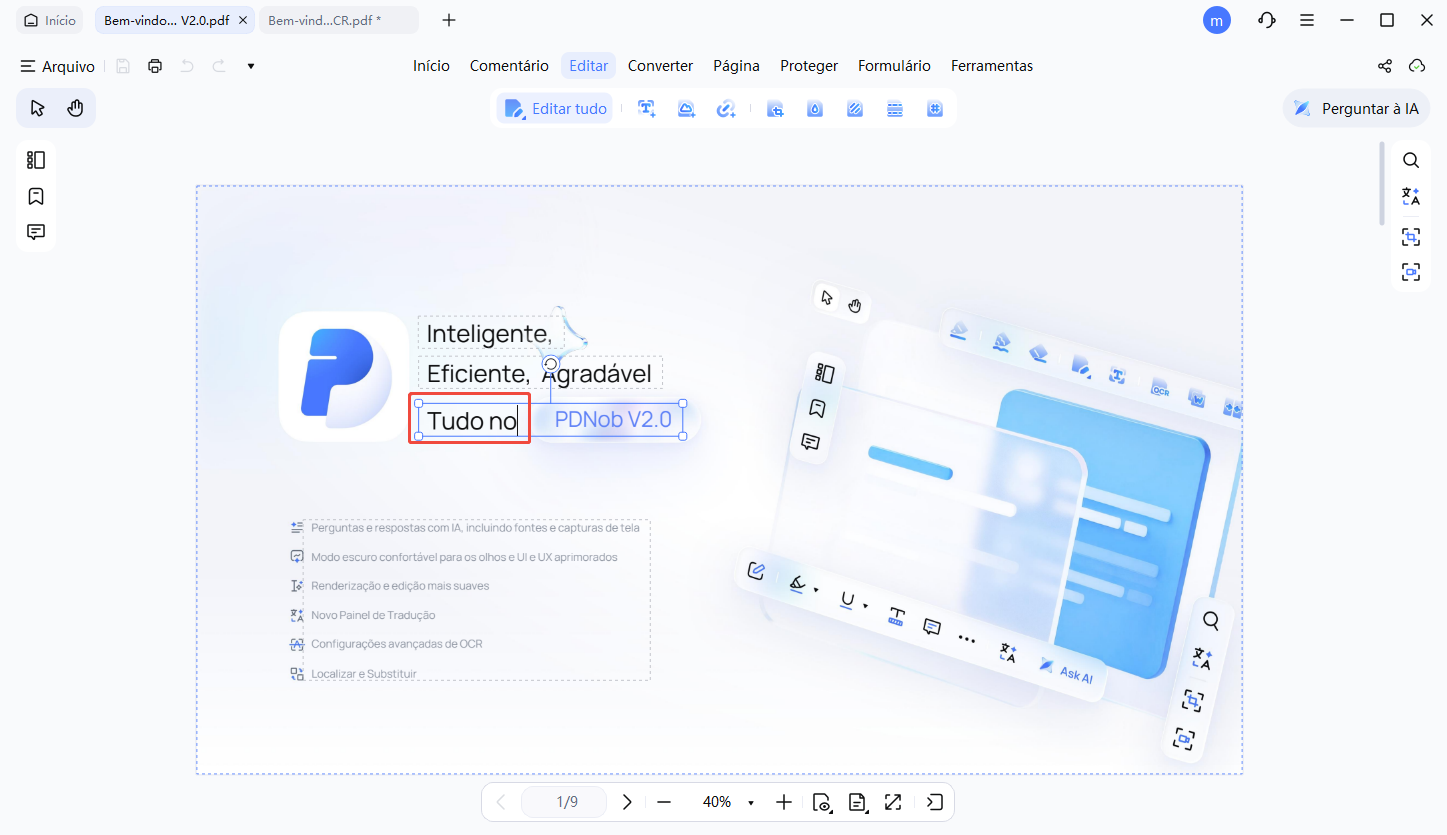Select the Add Text tool icon
This screenshot has height=835, width=1447.
coord(646,109)
